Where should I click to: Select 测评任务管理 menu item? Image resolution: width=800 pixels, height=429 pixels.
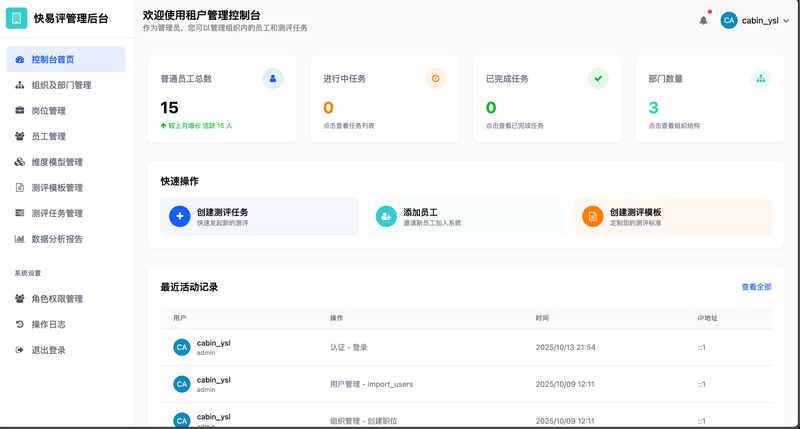[57, 213]
